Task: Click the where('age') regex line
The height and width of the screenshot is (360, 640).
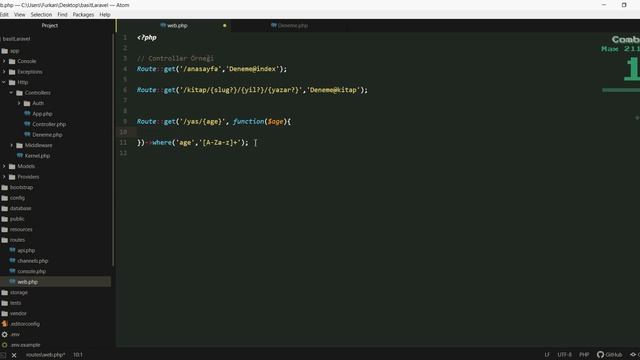Action: pos(192,142)
